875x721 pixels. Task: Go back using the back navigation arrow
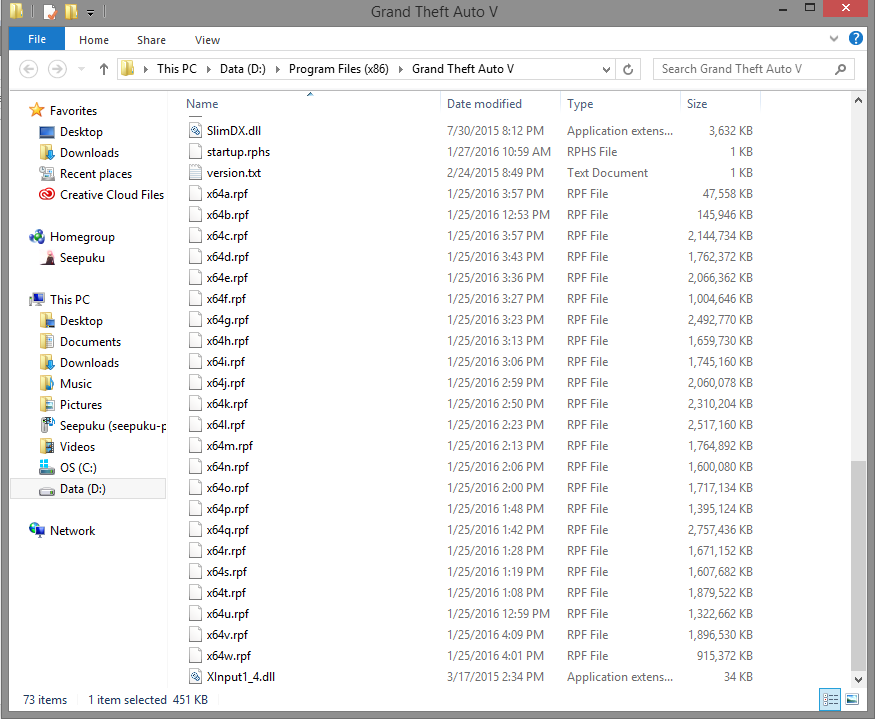point(29,69)
